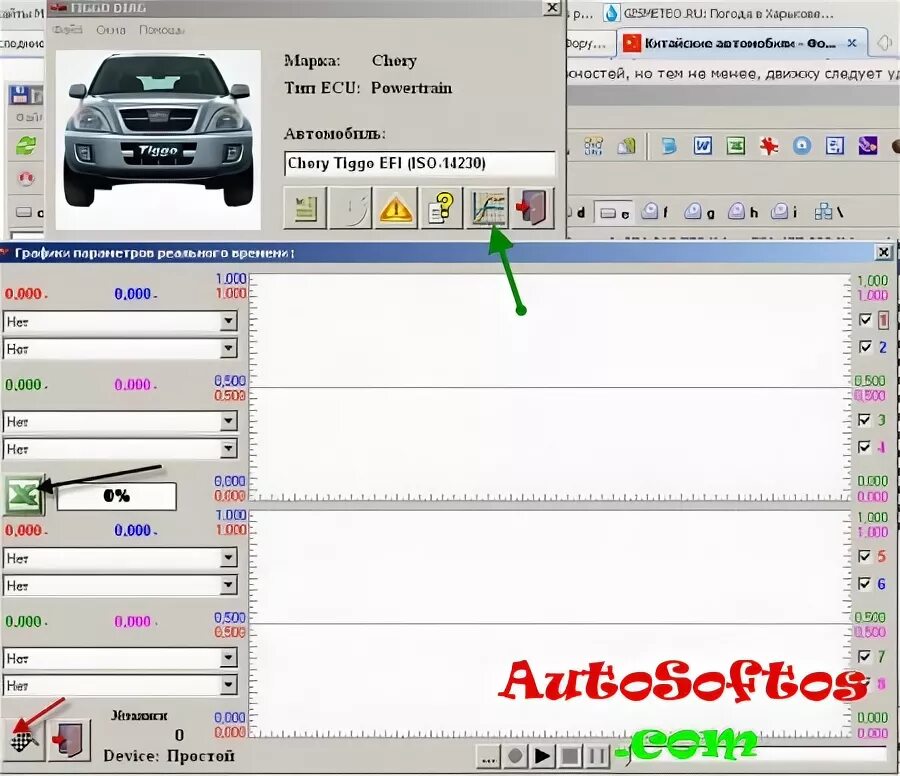Screen dimensions: 900x776
Task: Click the Word icon in the background toolbar
Action: click(702, 146)
